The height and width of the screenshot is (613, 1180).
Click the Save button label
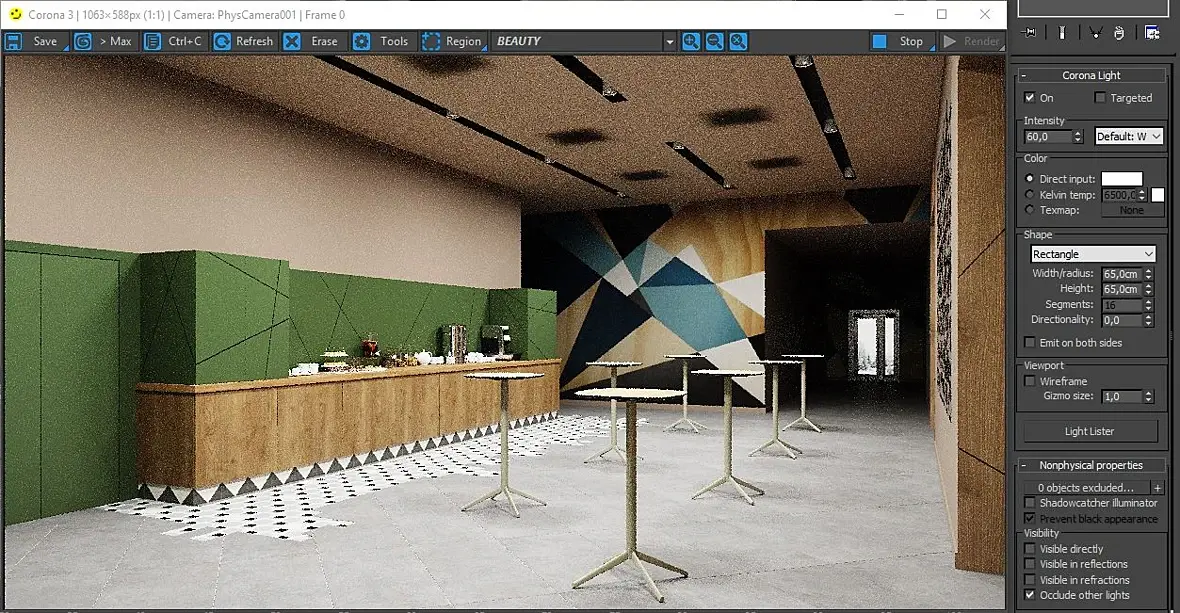coord(45,41)
